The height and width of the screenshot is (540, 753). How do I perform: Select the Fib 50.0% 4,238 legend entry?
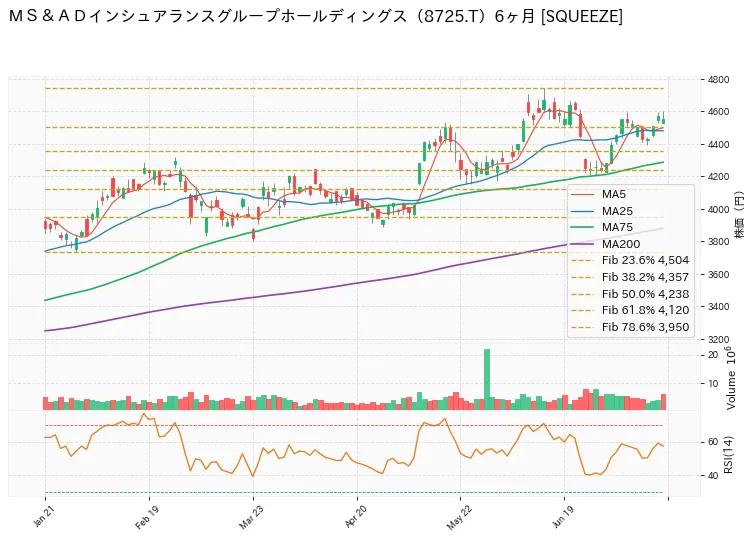point(631,294)
